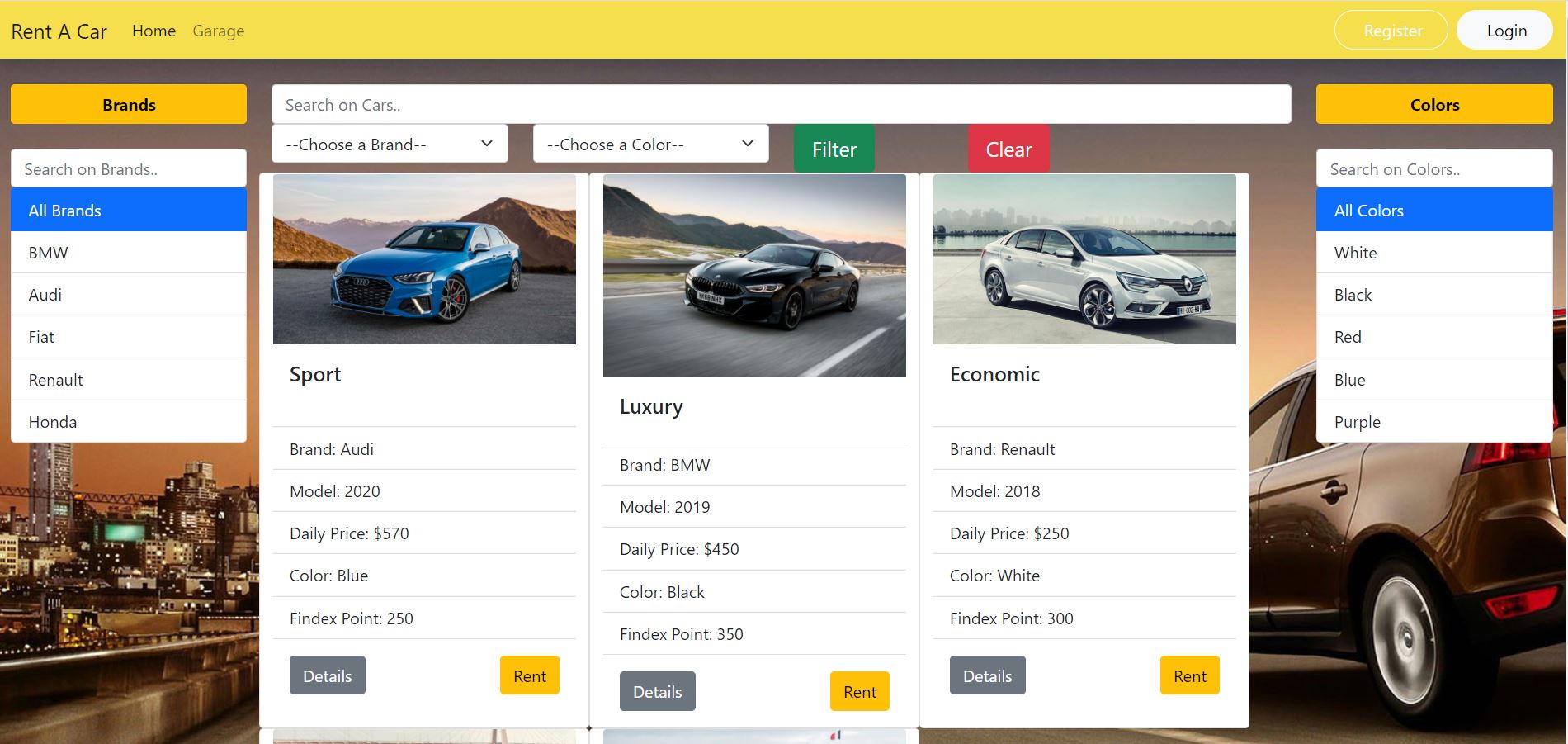
Task: Click the Economic Renault car image
Action: click(1084, 258)
